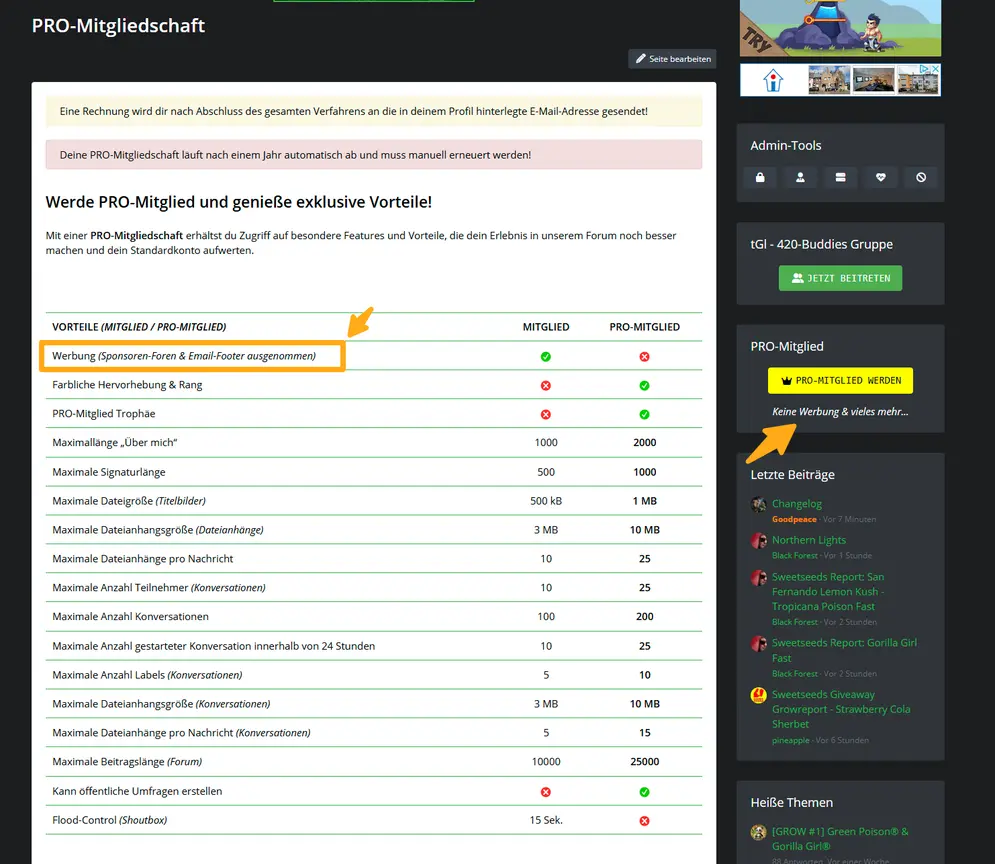Click the 'Jetzt beitreten' green button

pyautogui.click(x=840, y=278)
